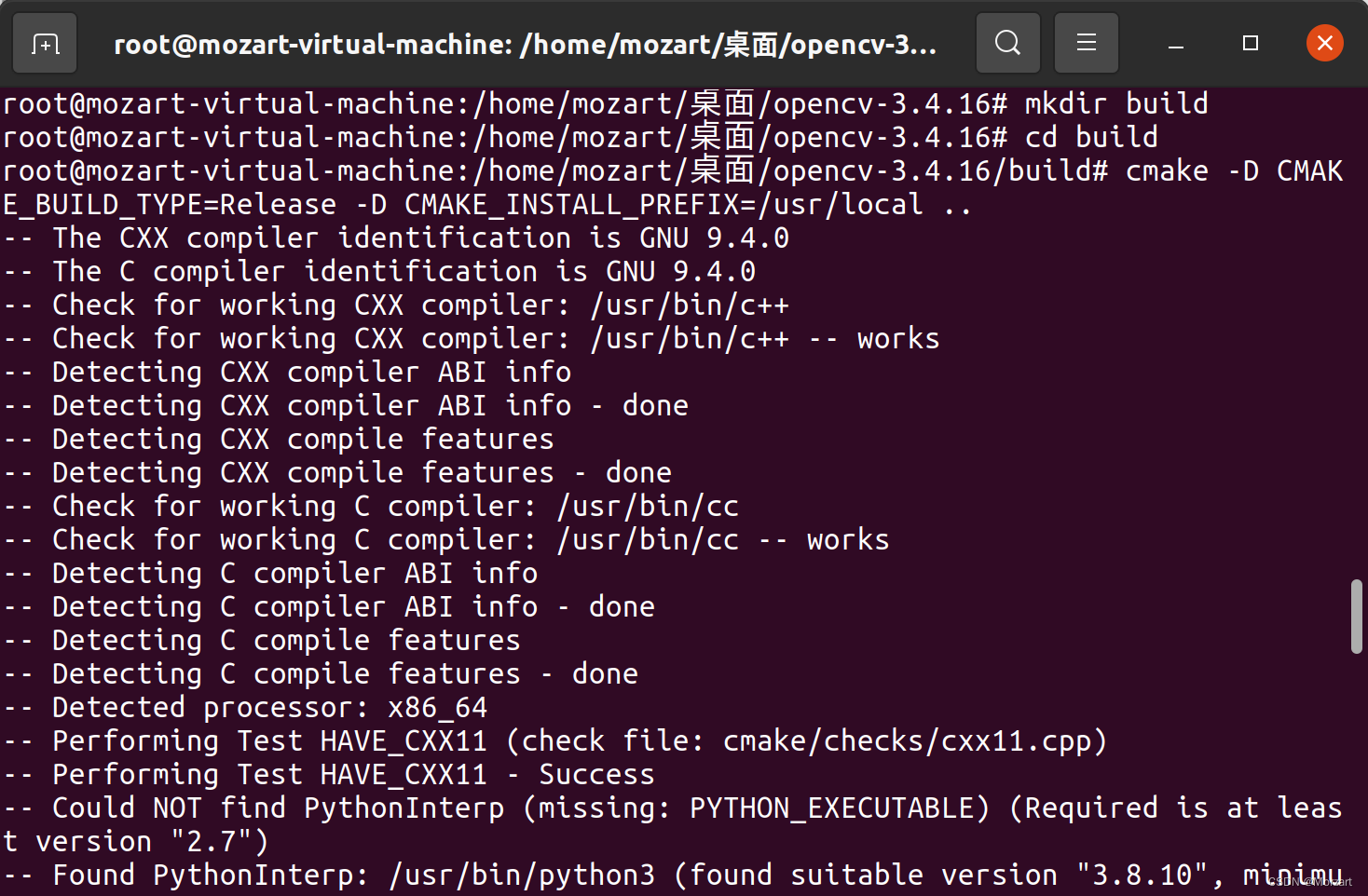Click 'version "2.7")' line
This screenshot has height=896, width=1368.
click(136, 841)
